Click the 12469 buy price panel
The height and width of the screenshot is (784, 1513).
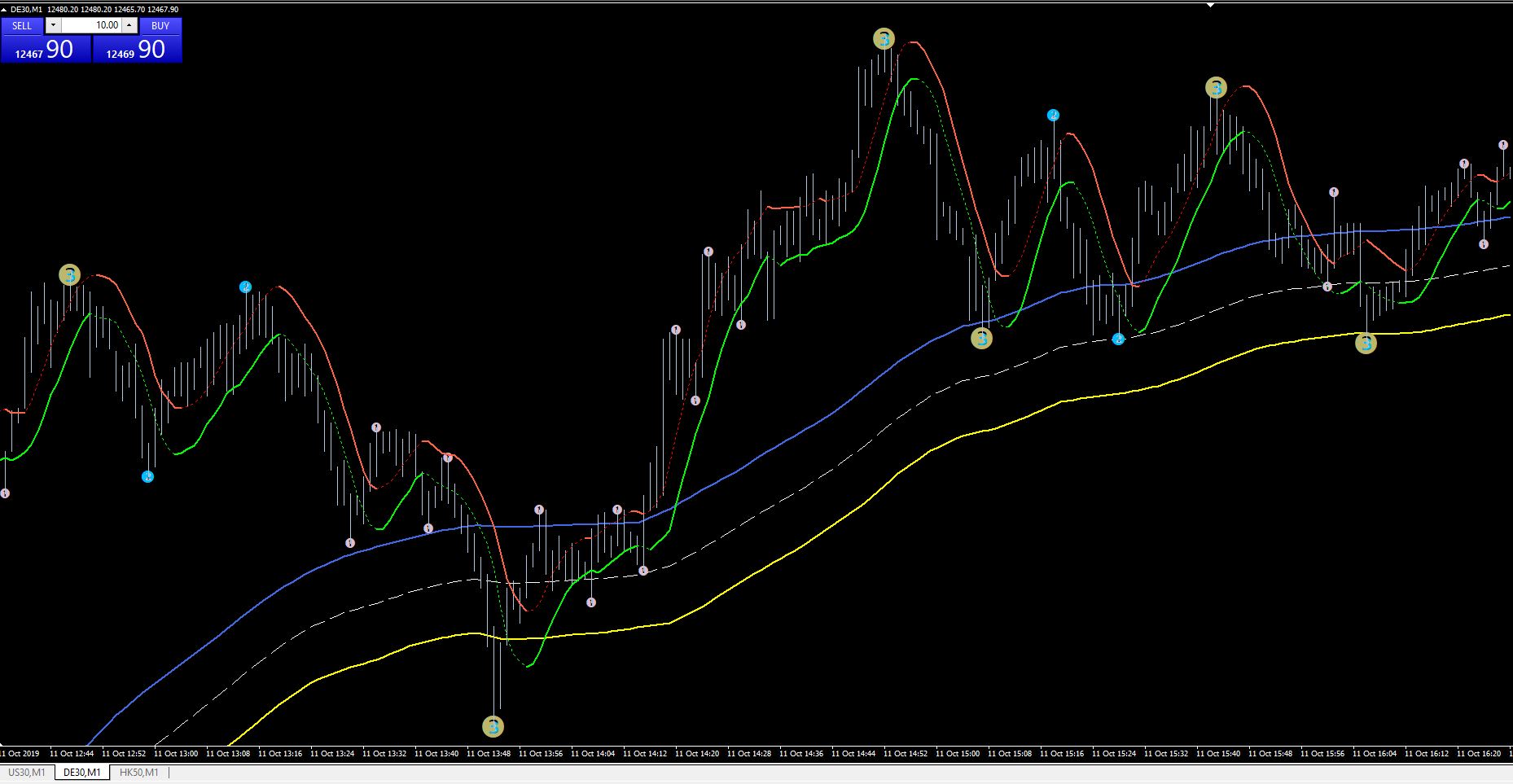click(137, 49)
